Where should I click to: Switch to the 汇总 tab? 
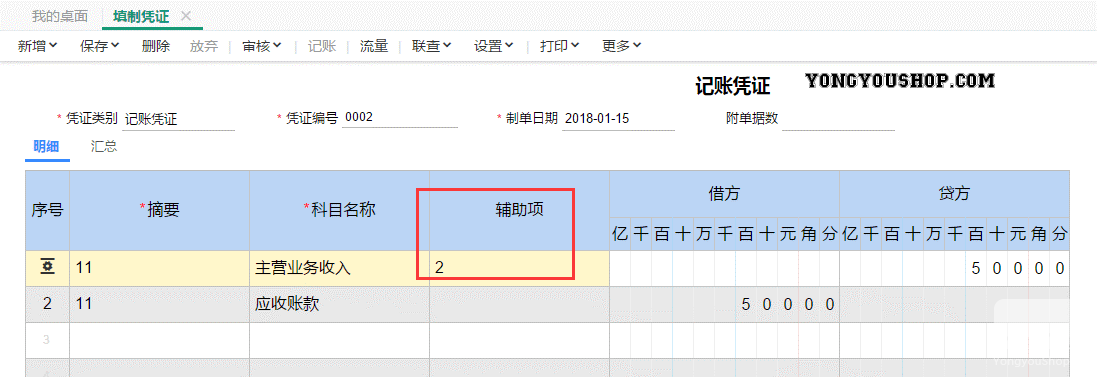click(x=104, y=147)
